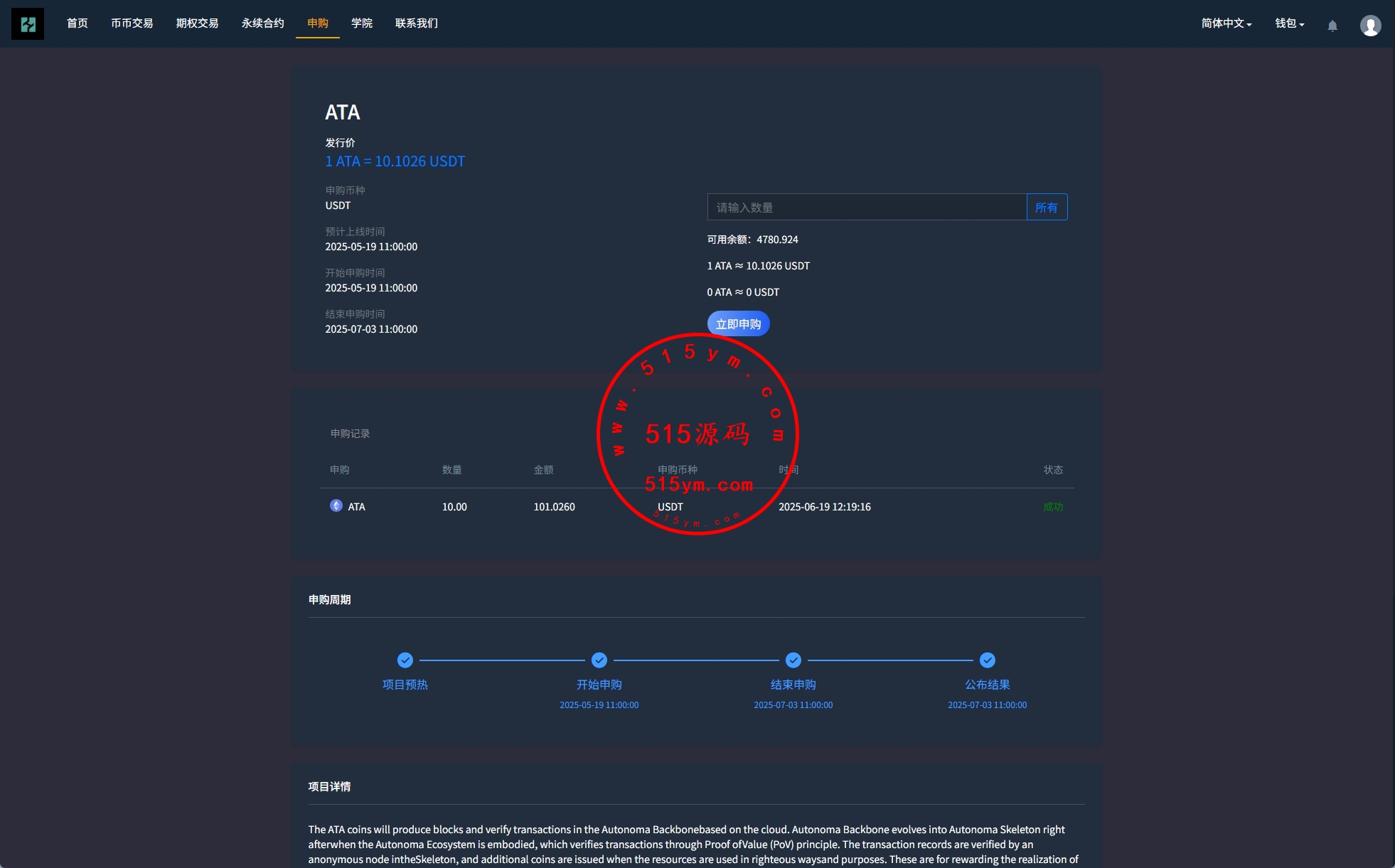Click the 开始申购 checkmark step icon

pyautogui.click(x=599, y=660)
